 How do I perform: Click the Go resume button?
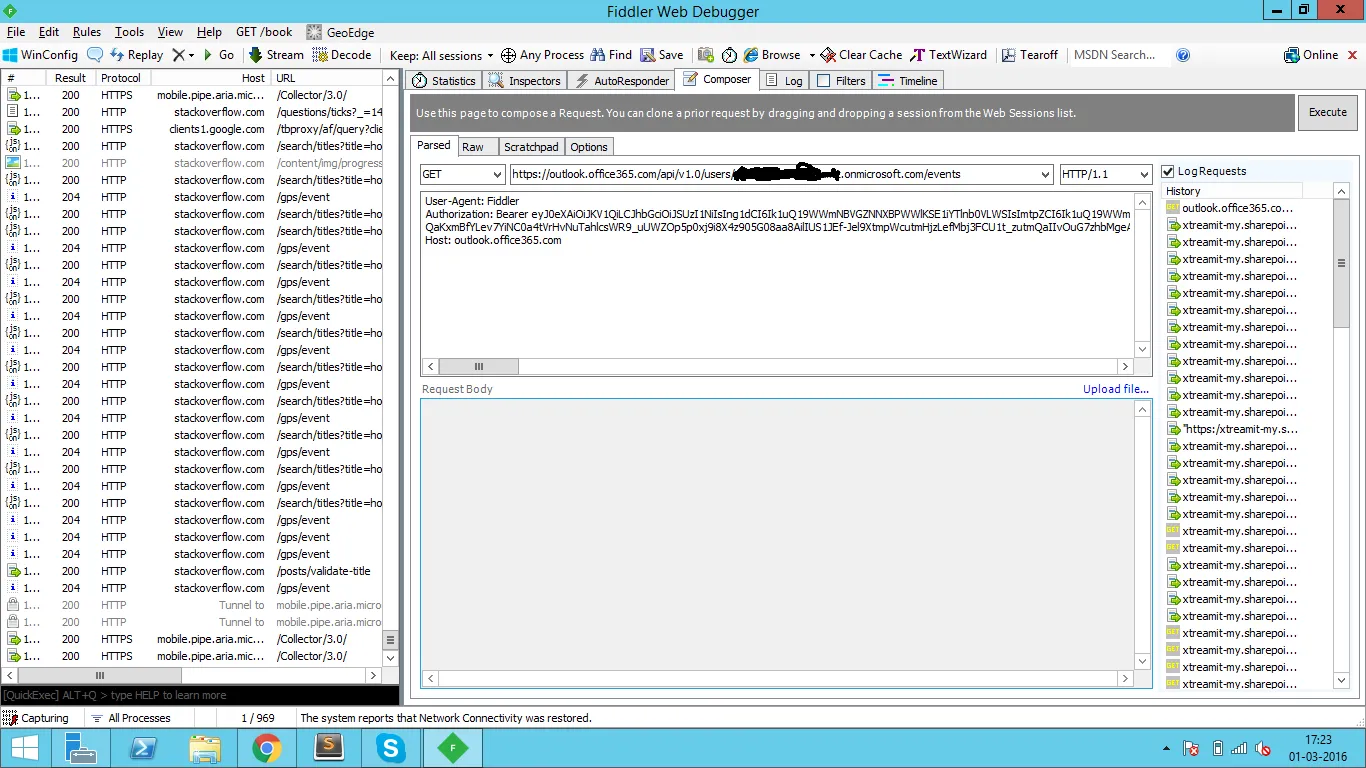(x=219, y=55)
